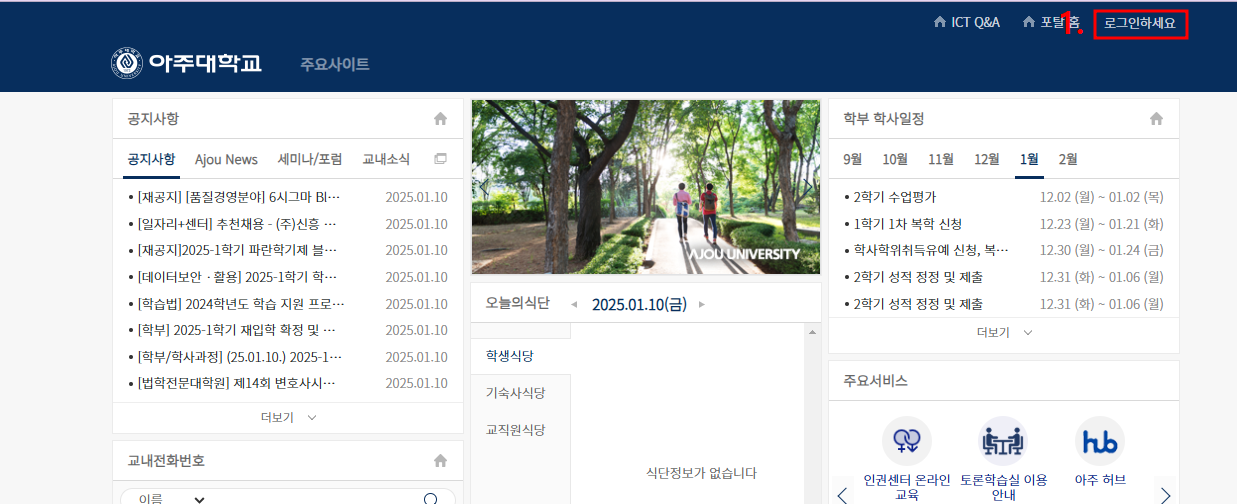Screen dimensions: 1237x504
Task: Click the 로그인하세요 login link
Action: 1140,22
